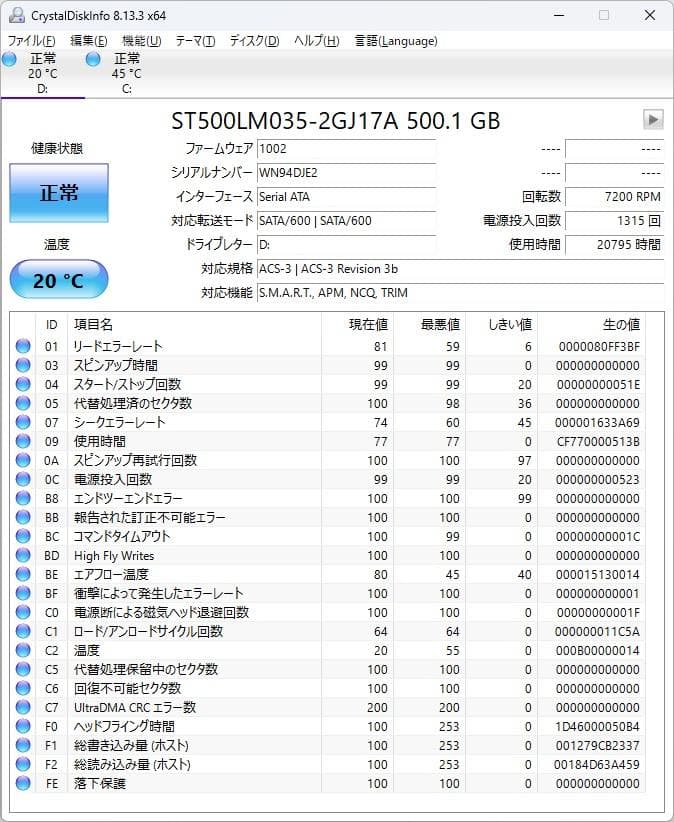Viewport: 674px width, 822px height.
Task: Click the status circle for drive C:
Action: coord(93,59)
